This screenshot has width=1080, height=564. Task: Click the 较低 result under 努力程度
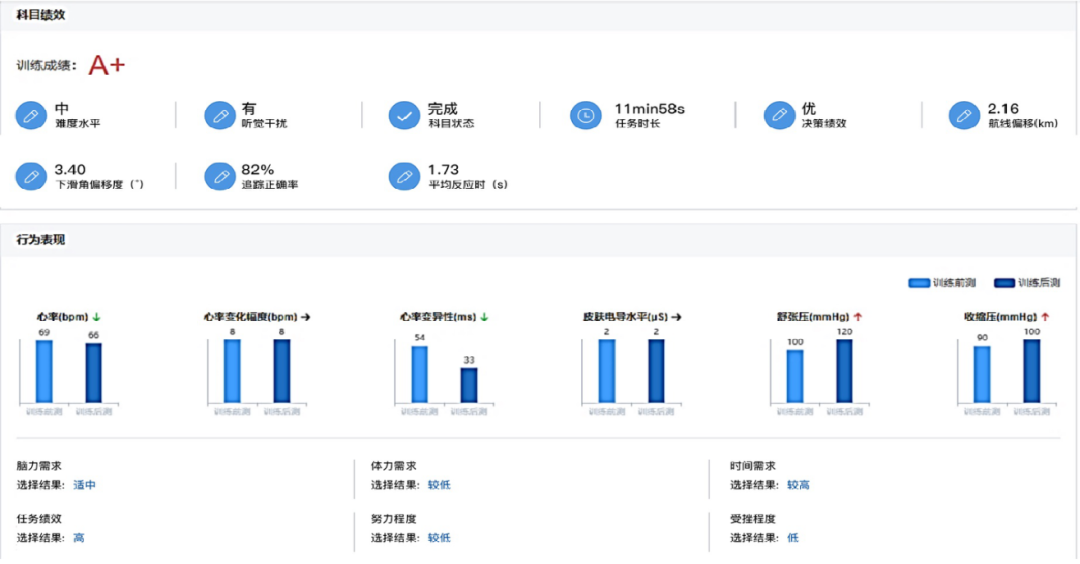pyautogui.click(x=439, y=538)
